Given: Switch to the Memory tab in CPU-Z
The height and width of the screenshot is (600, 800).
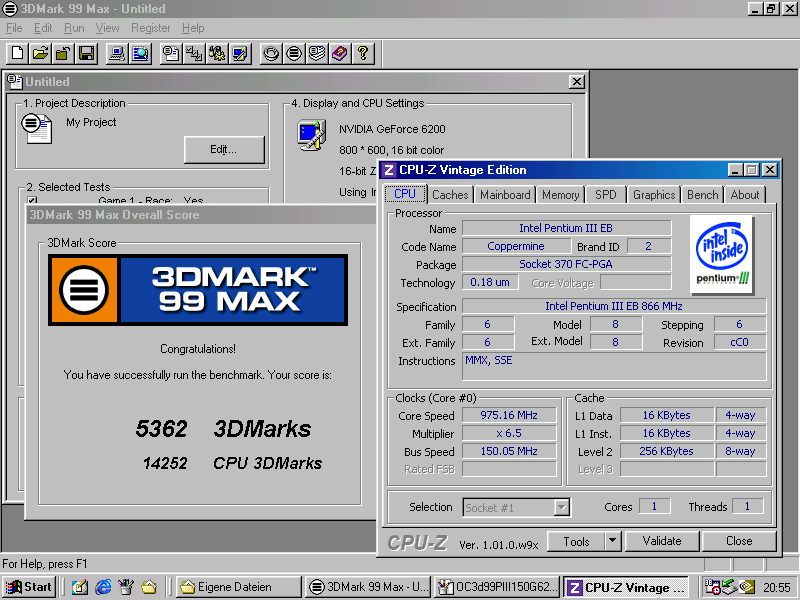Looking at the screenshot, I should [x=560, y=195].
